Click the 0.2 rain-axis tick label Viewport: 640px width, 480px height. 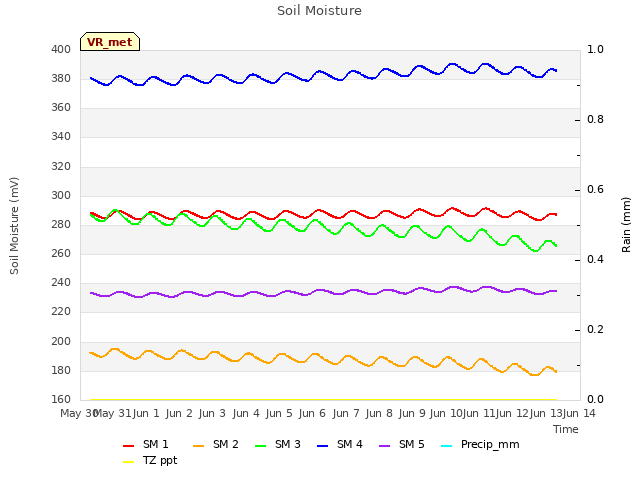point(595,330)
